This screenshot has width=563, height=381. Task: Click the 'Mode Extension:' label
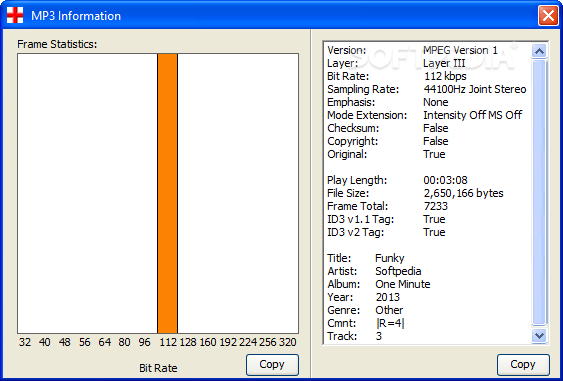[367, 115]
